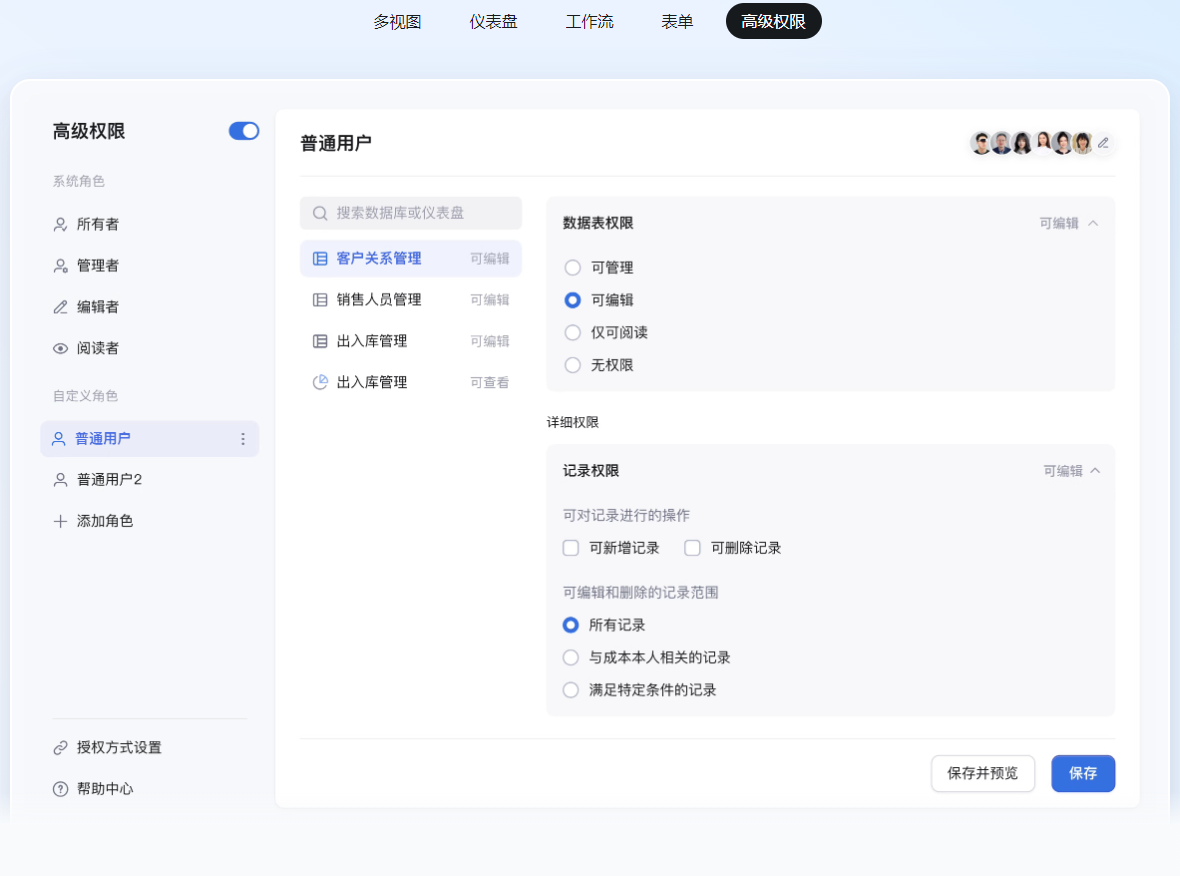Click the link icon for 授权方式设置

(60, 747)
